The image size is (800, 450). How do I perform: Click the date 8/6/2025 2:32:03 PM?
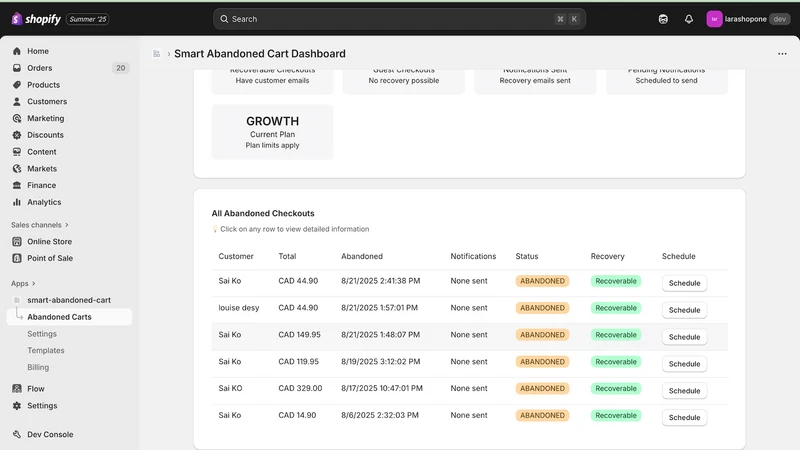(x=380, y=415)
